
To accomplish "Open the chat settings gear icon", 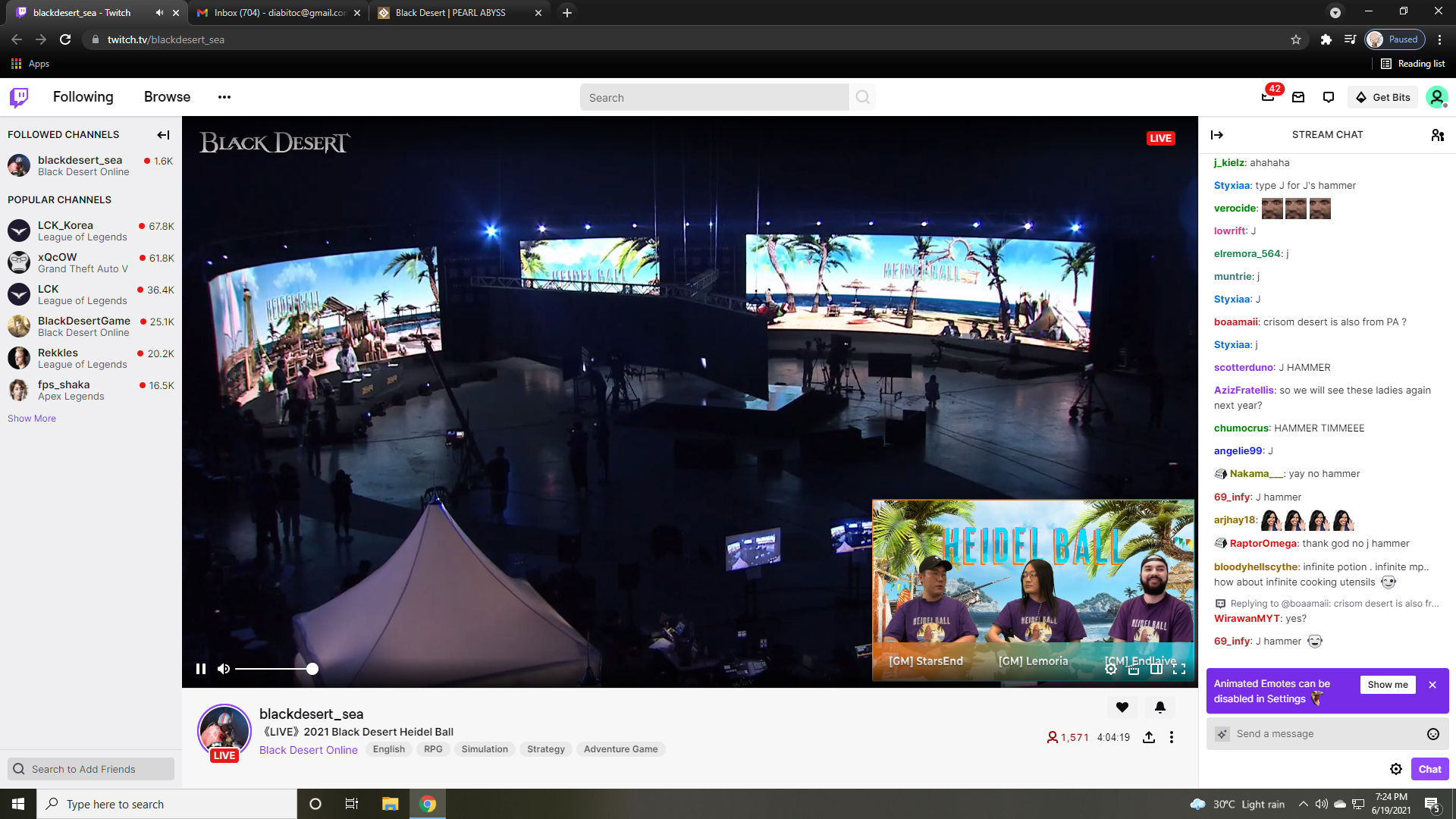I will 1396,769.
